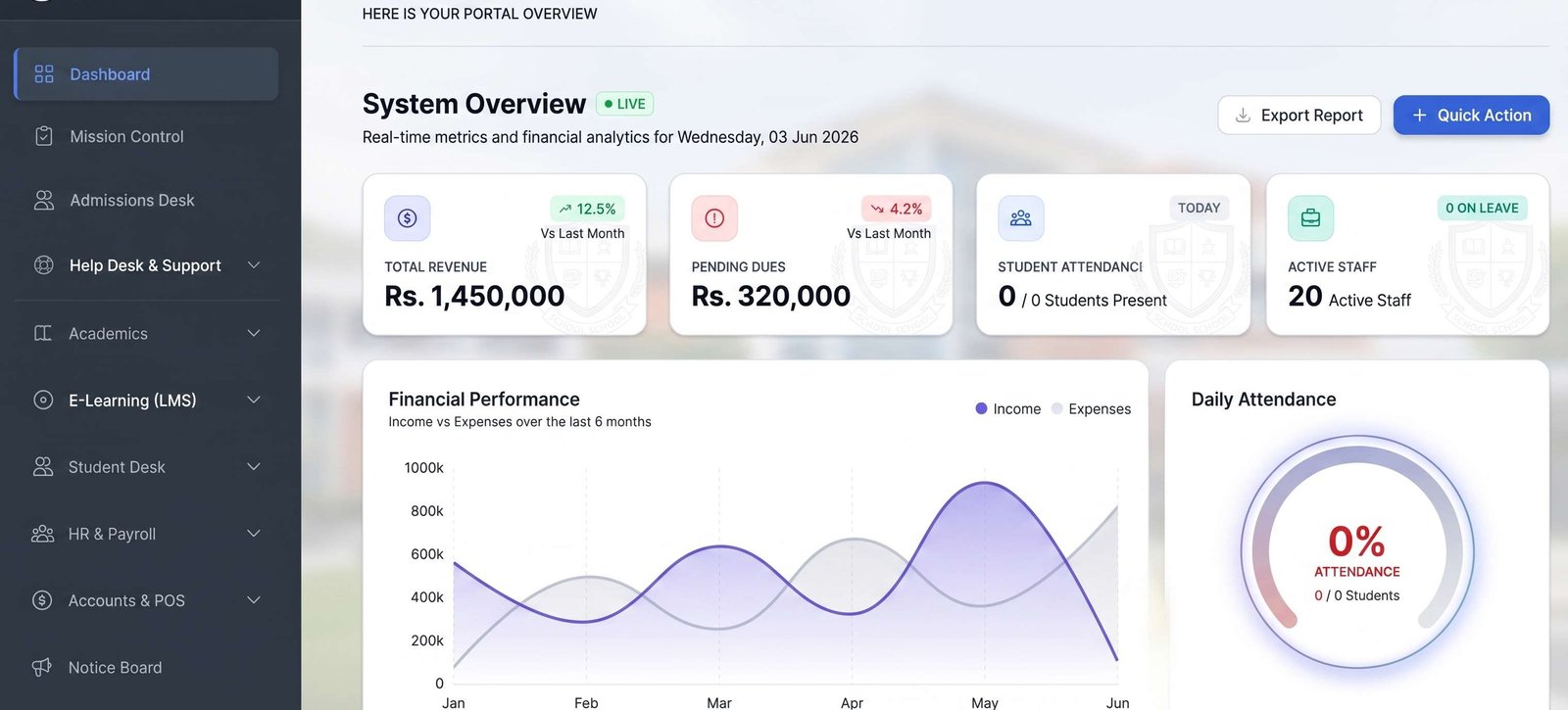The height and width of the screenshot is (710, 1568).
Task: Expand the Student Desk chevron
Action: coord(254,466)
